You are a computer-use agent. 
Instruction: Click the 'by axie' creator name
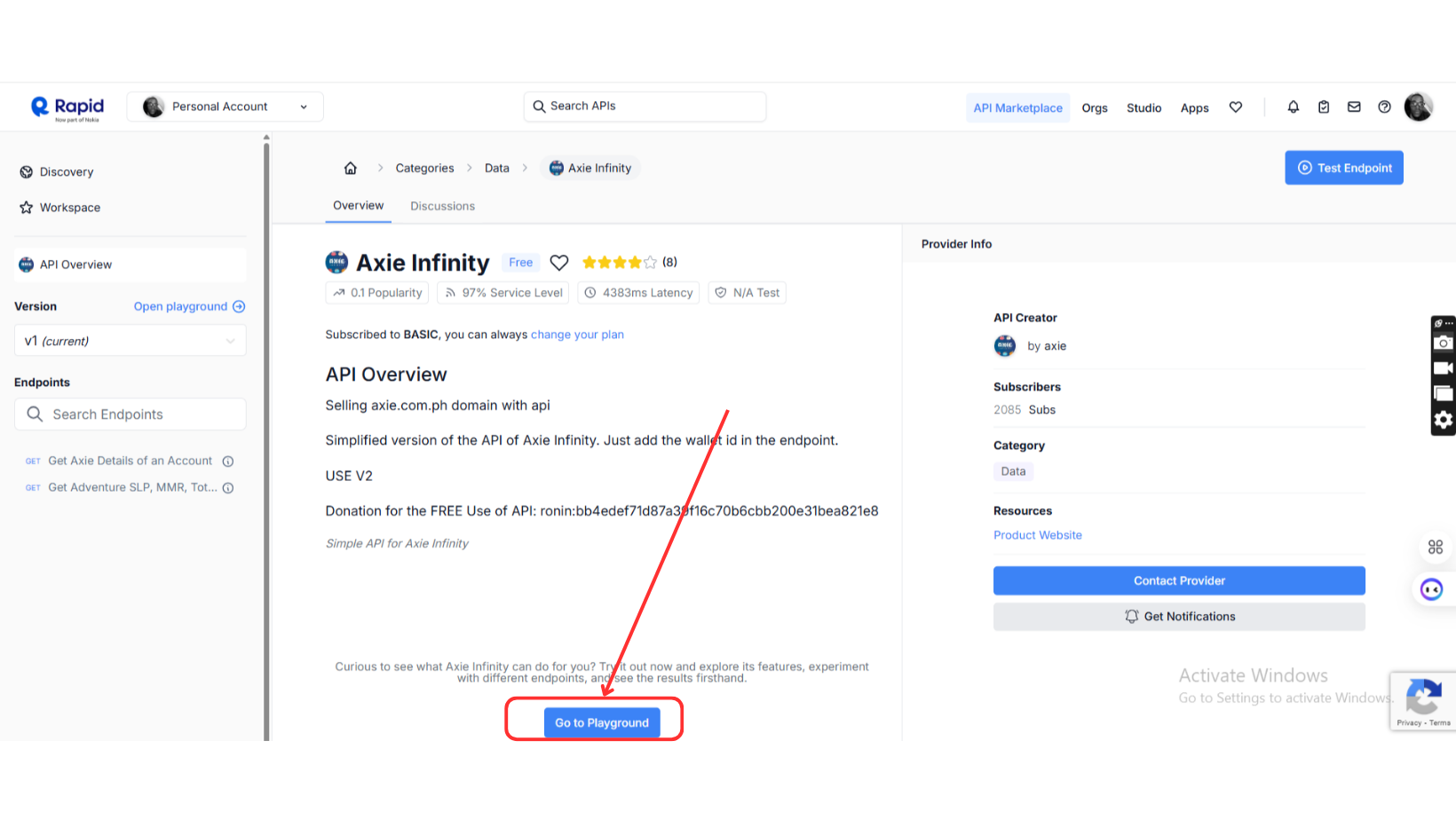[x=1047, y=346]
